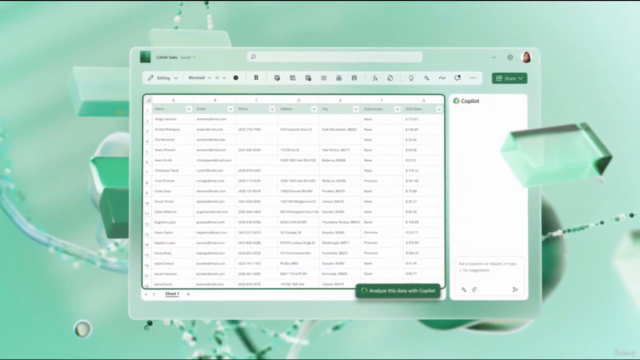This screenshot has width=640, height=360.
Task: Click Analyze this data with Copilot
Action: [x=398, y=291]
